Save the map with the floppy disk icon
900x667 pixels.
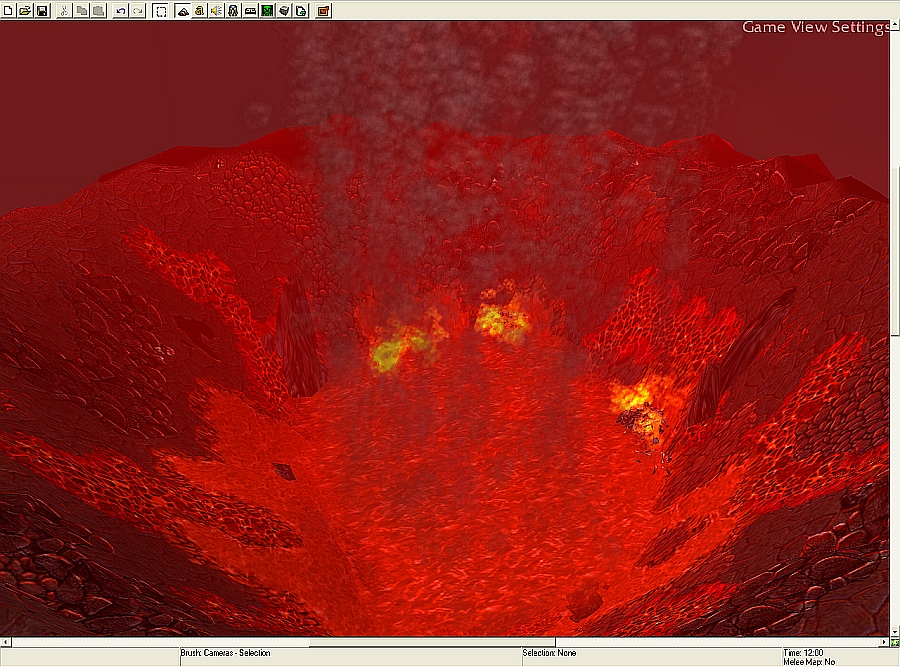pyautogui.click(x=42, y=10)
